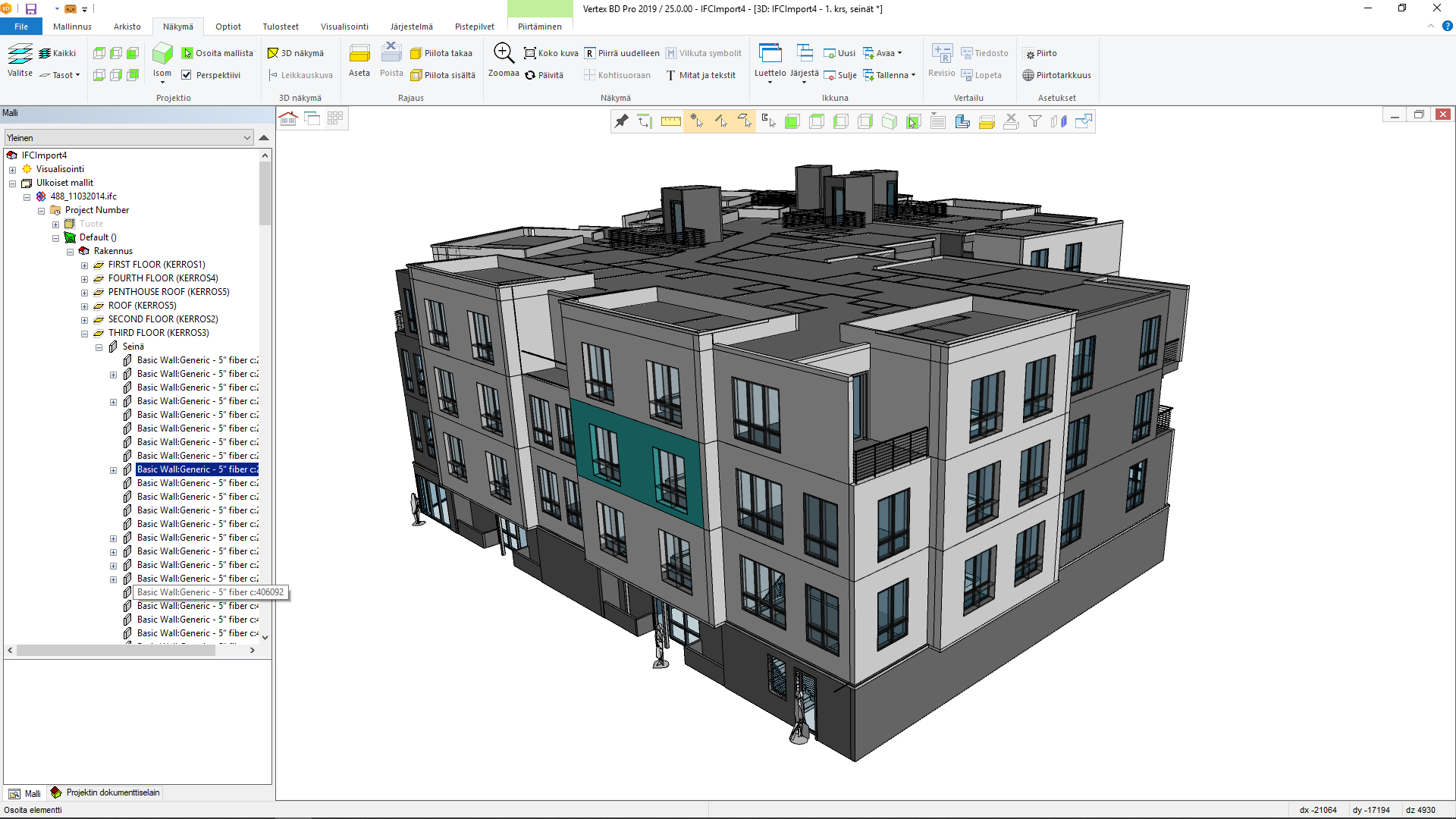Screen dimensions: 1456x819
Task: Select the left side projection cube icon
Action: [x=116, y=53]
